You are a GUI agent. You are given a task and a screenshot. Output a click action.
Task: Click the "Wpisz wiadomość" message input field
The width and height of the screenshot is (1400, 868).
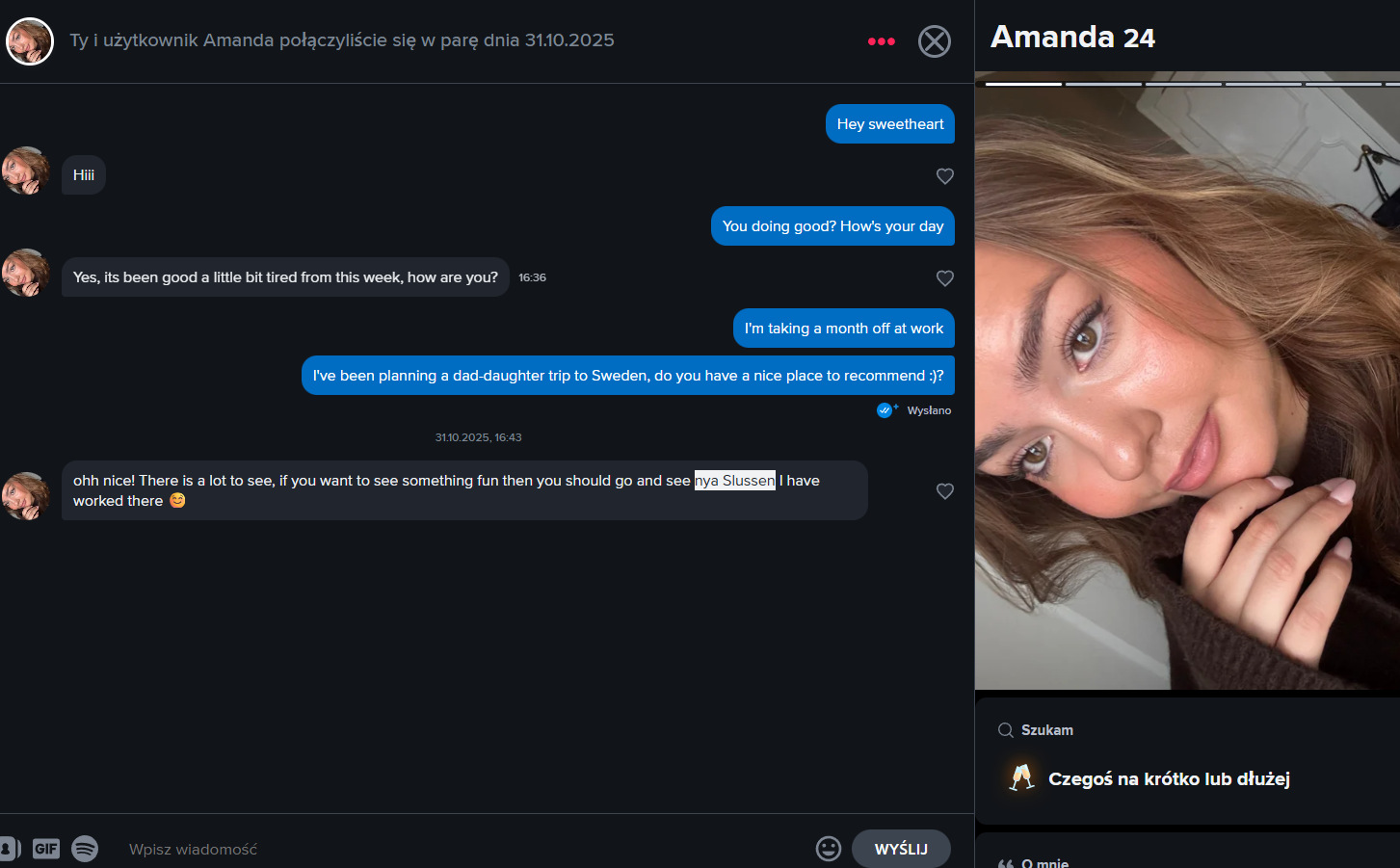point(462,849)
